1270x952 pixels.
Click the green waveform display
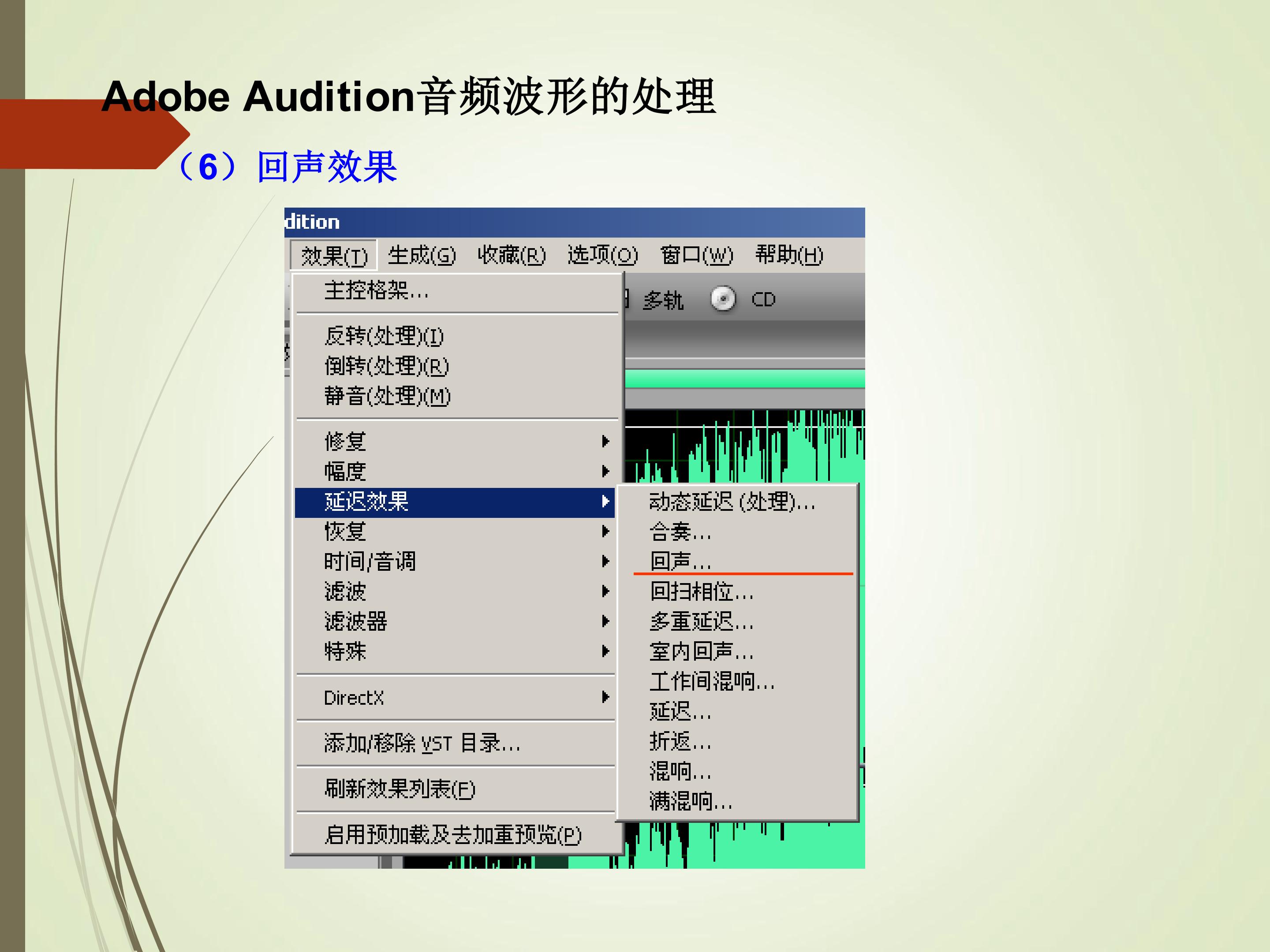pos(745,446)
